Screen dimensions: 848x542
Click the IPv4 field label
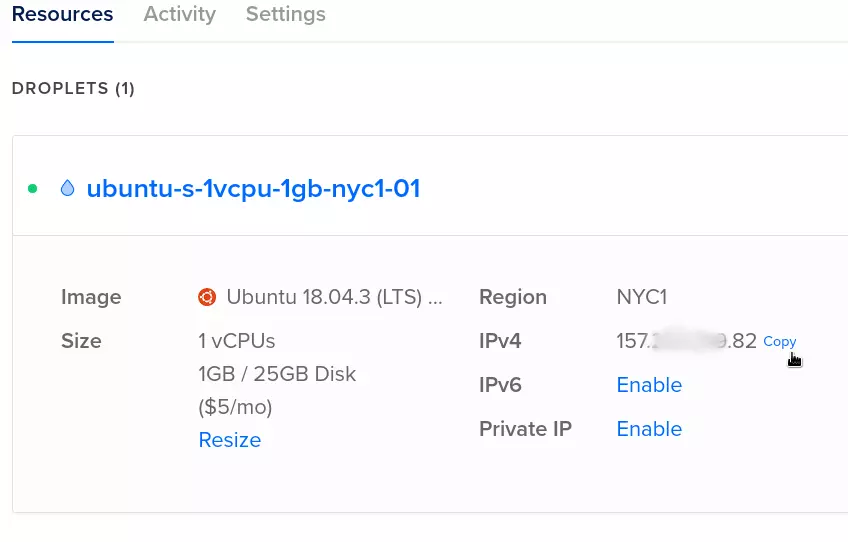(500, 341)
